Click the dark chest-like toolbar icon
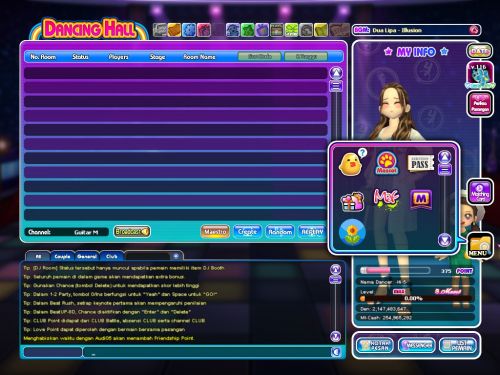This screenshot has height=375, width=500. point(277,30)
